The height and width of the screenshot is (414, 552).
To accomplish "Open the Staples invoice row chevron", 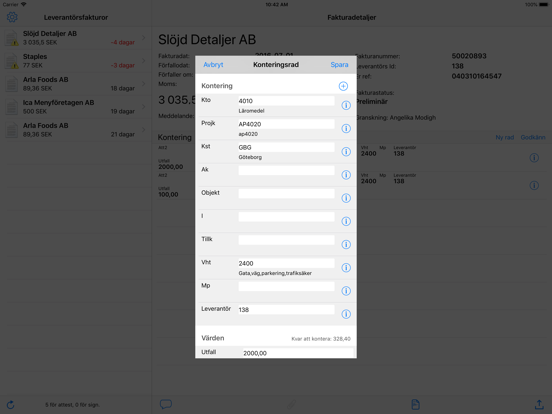I will pyautogui.click(x=144, y=61).
